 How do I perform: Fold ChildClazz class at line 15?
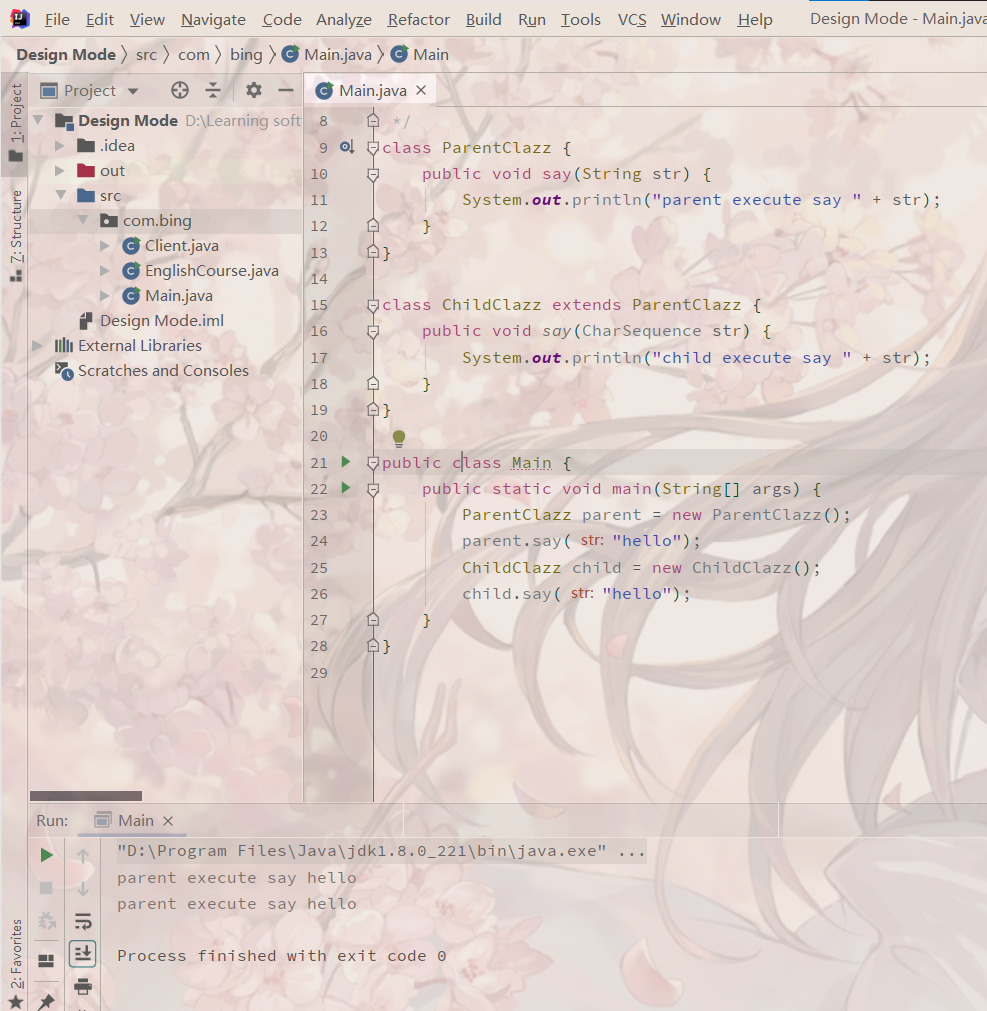[x=373, y=306]
